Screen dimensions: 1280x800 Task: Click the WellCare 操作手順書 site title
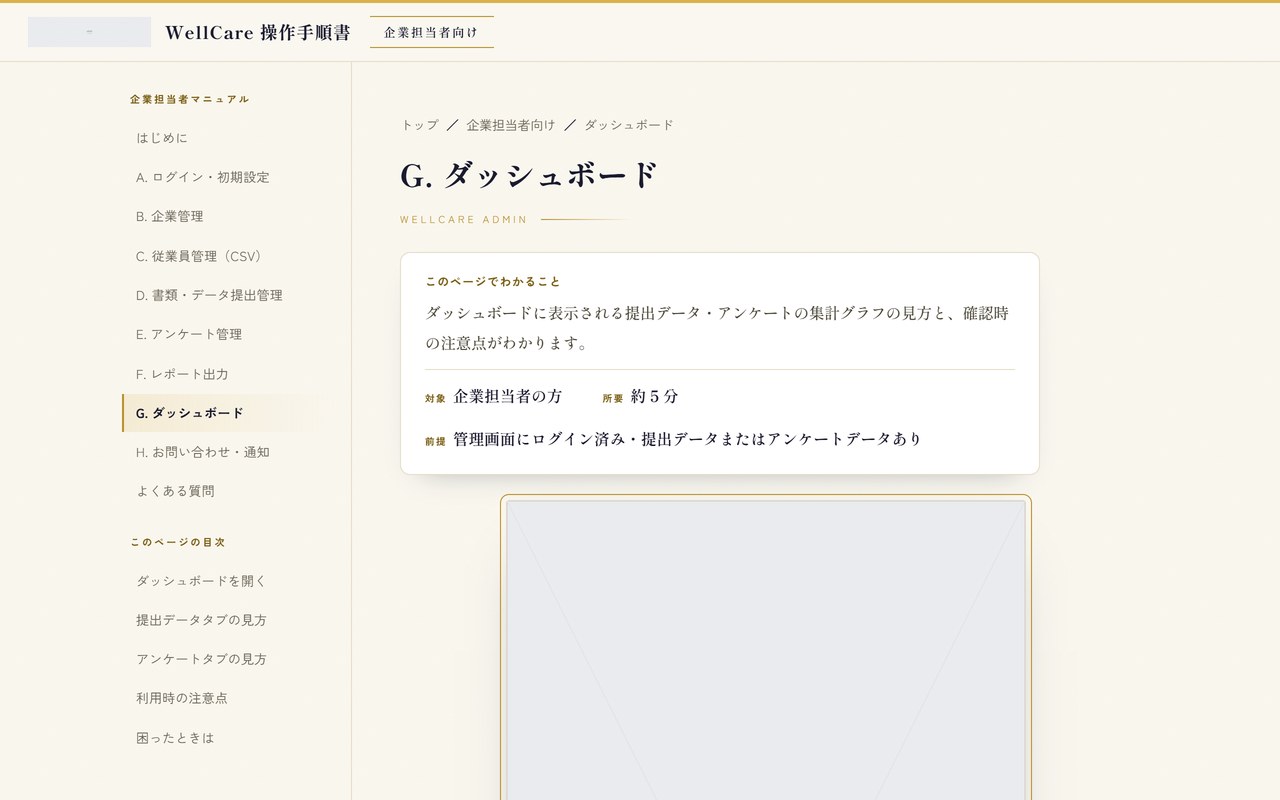[x=258, y=32]
